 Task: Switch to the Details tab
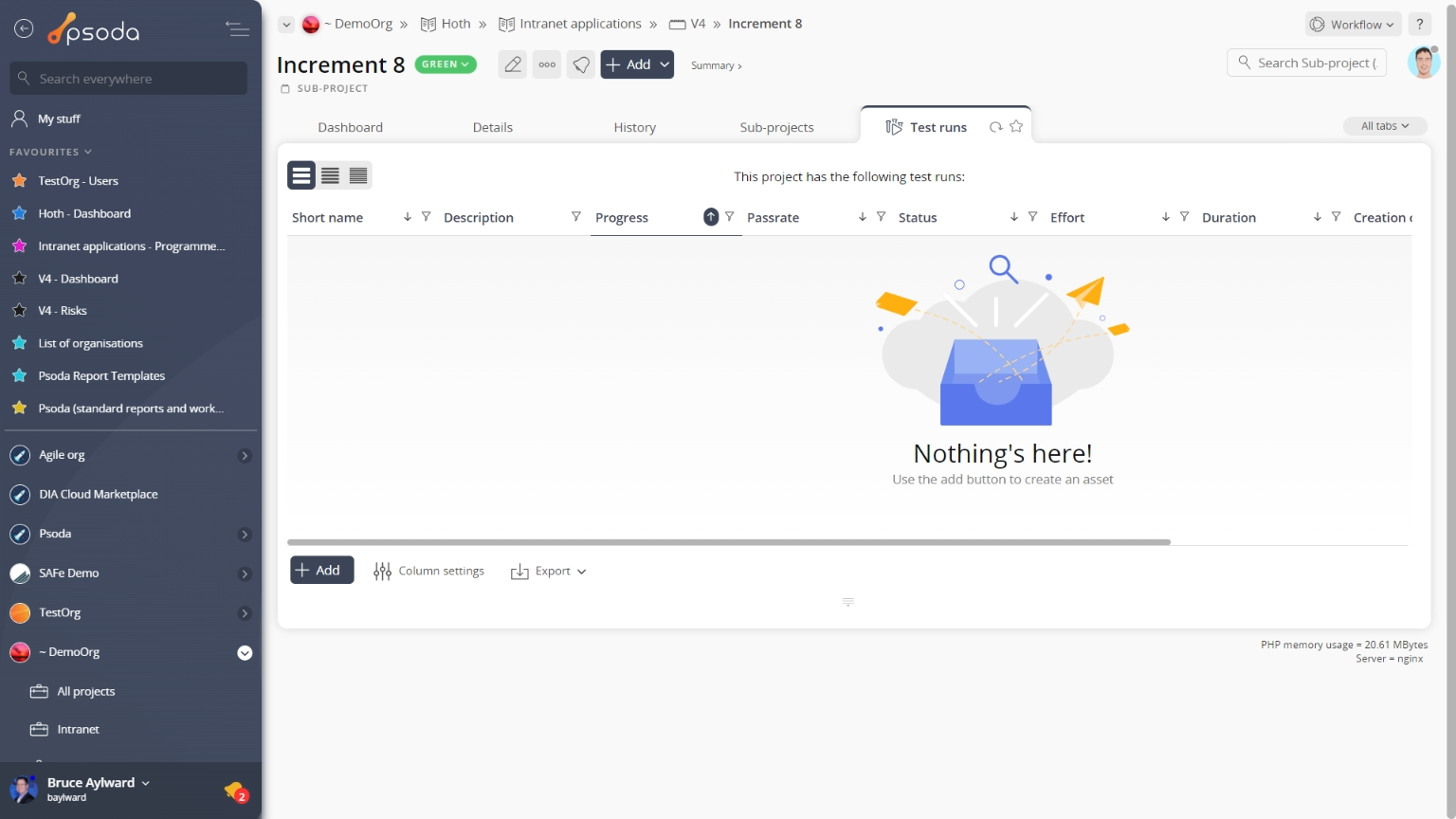[x=493, y=127]
